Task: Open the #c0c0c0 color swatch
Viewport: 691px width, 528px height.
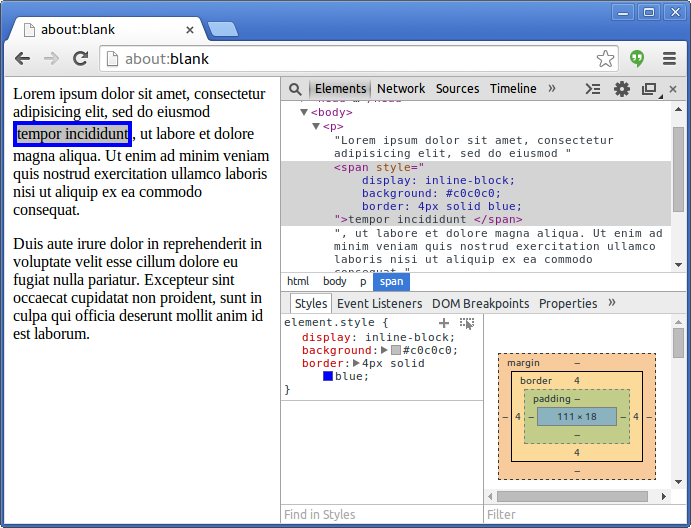Action: [x=396, y=350]
